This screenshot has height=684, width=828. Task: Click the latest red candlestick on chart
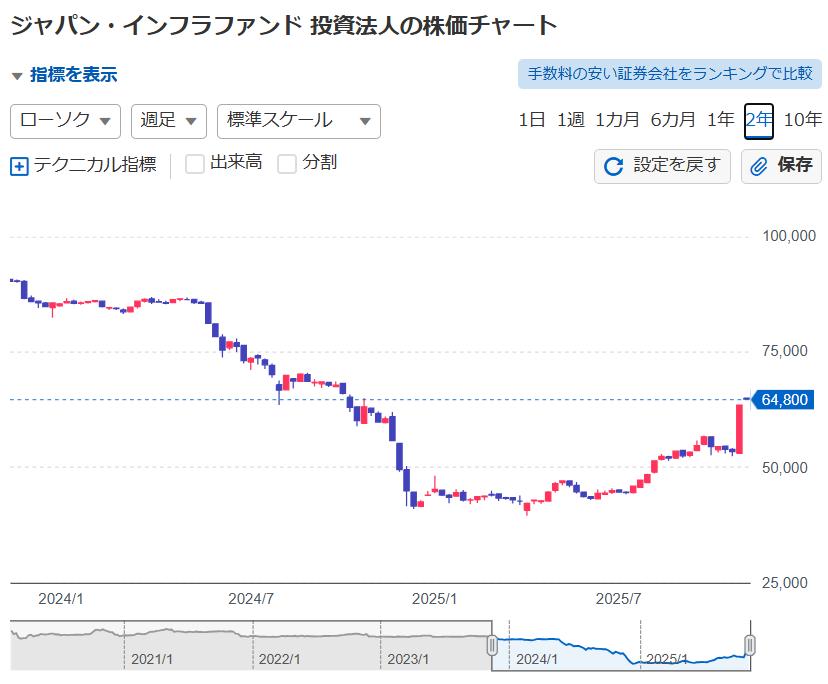point(740,429)
